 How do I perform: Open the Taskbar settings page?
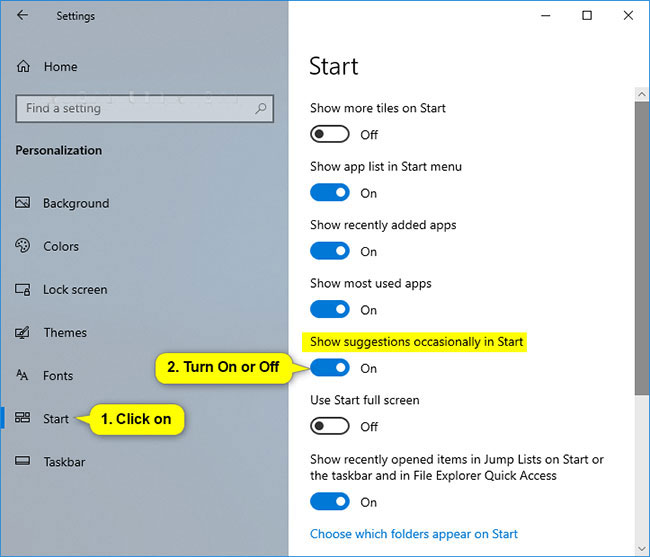point(64,462)
